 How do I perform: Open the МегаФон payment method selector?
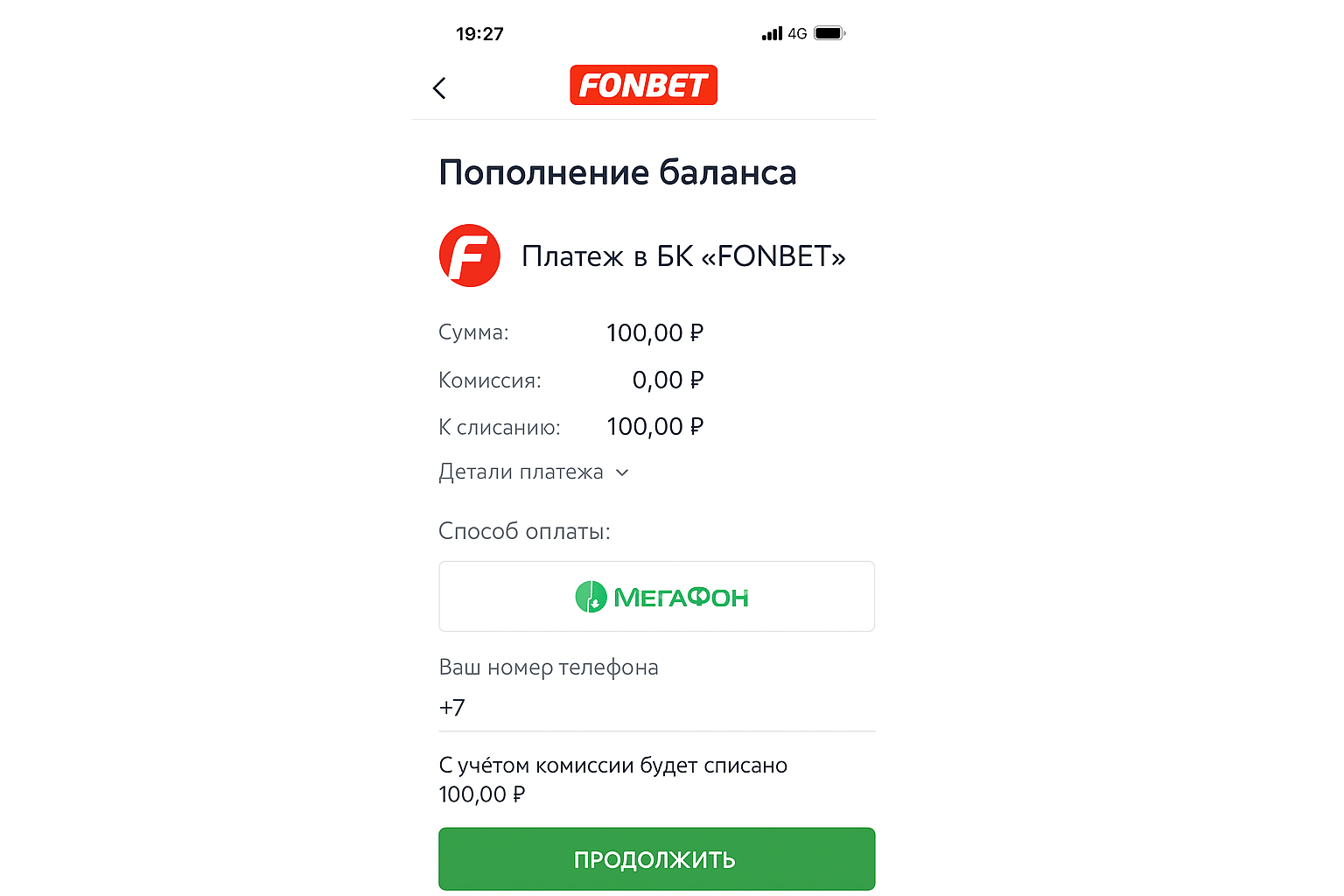click(x=656, y=597)
